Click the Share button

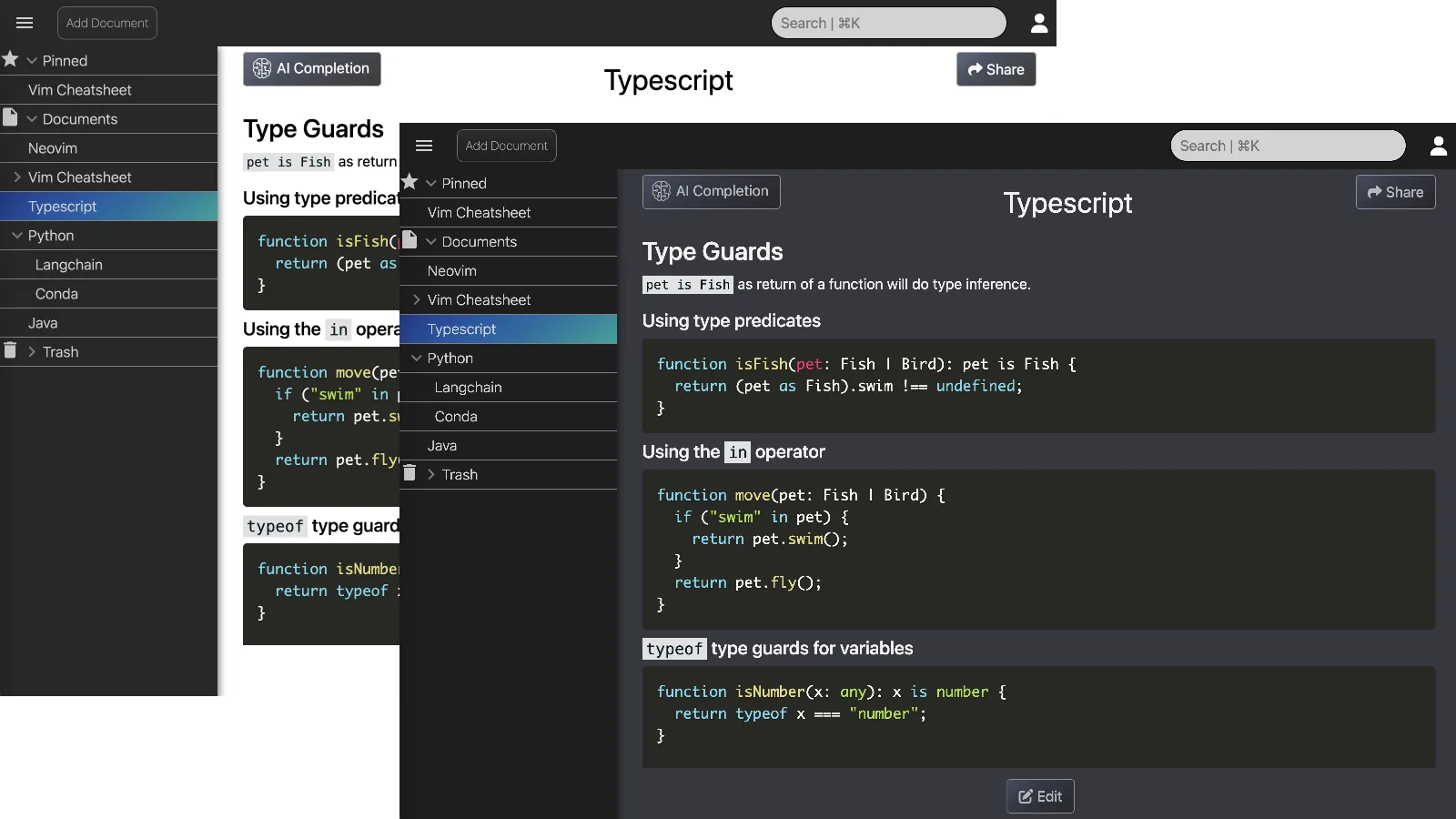click(1395, 192)
